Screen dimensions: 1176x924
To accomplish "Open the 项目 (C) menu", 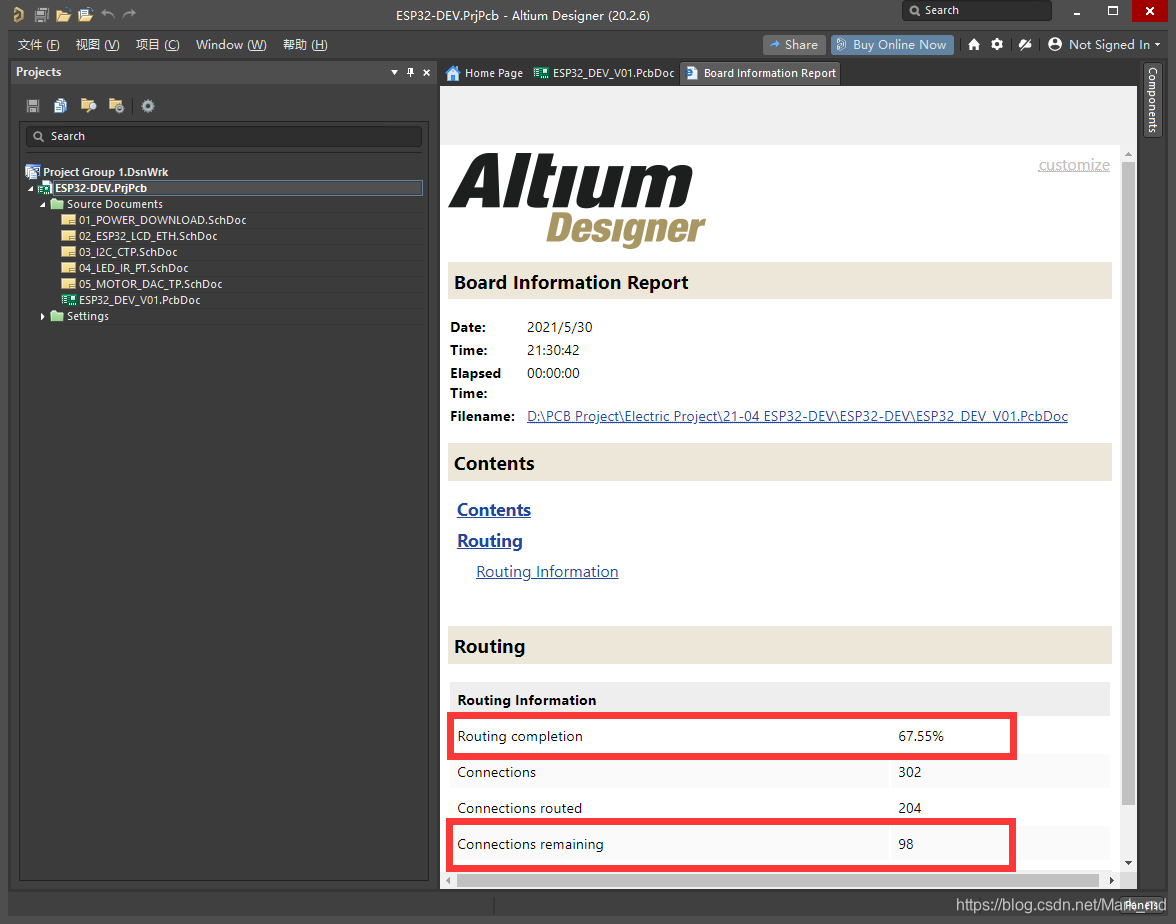I will 157,44.
